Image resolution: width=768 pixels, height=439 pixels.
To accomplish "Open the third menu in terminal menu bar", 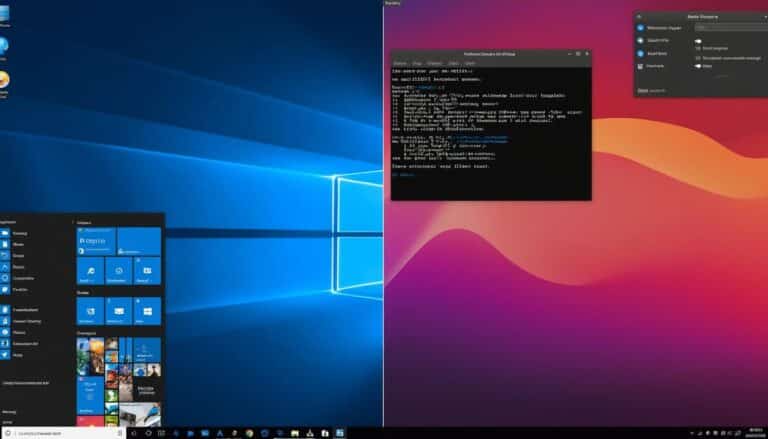I will tap(434, 63).
